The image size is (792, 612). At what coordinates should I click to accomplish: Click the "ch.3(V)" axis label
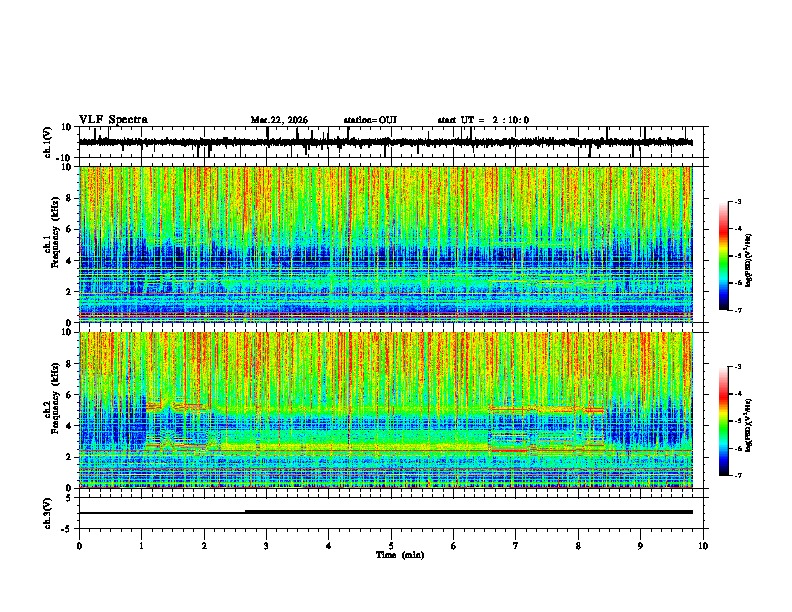pyautogui.click(x=48, y=513)
